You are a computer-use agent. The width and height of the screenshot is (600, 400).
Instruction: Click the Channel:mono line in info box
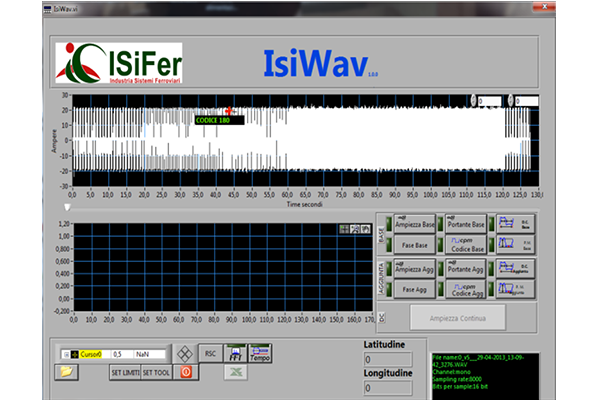coord(452,372)
